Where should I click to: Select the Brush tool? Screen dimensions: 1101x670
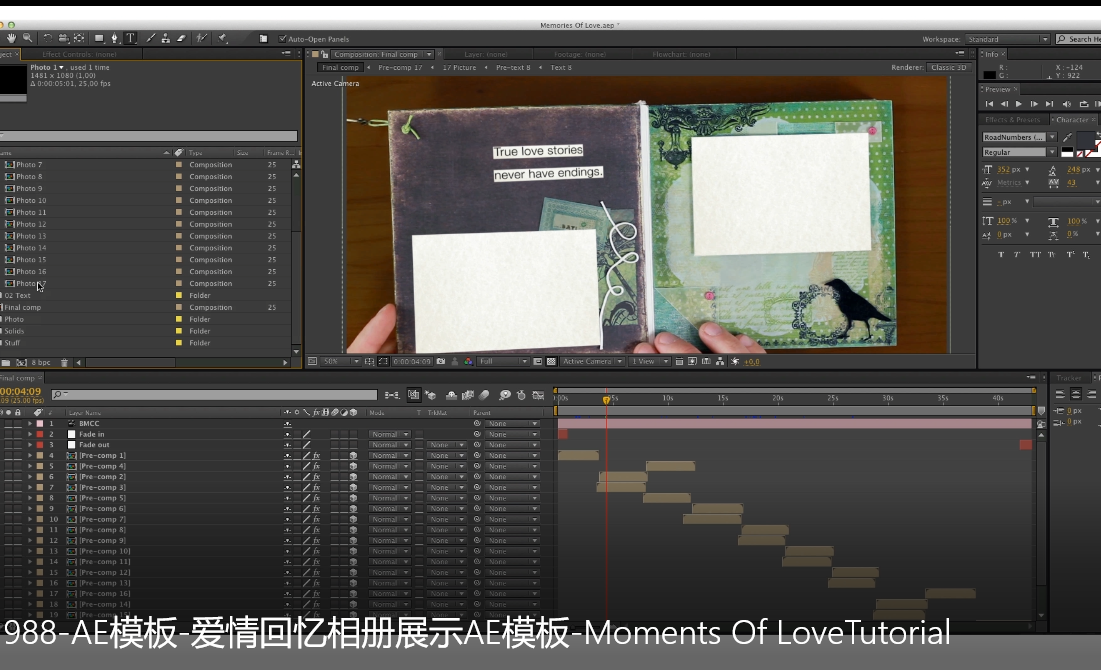(150, 38)
